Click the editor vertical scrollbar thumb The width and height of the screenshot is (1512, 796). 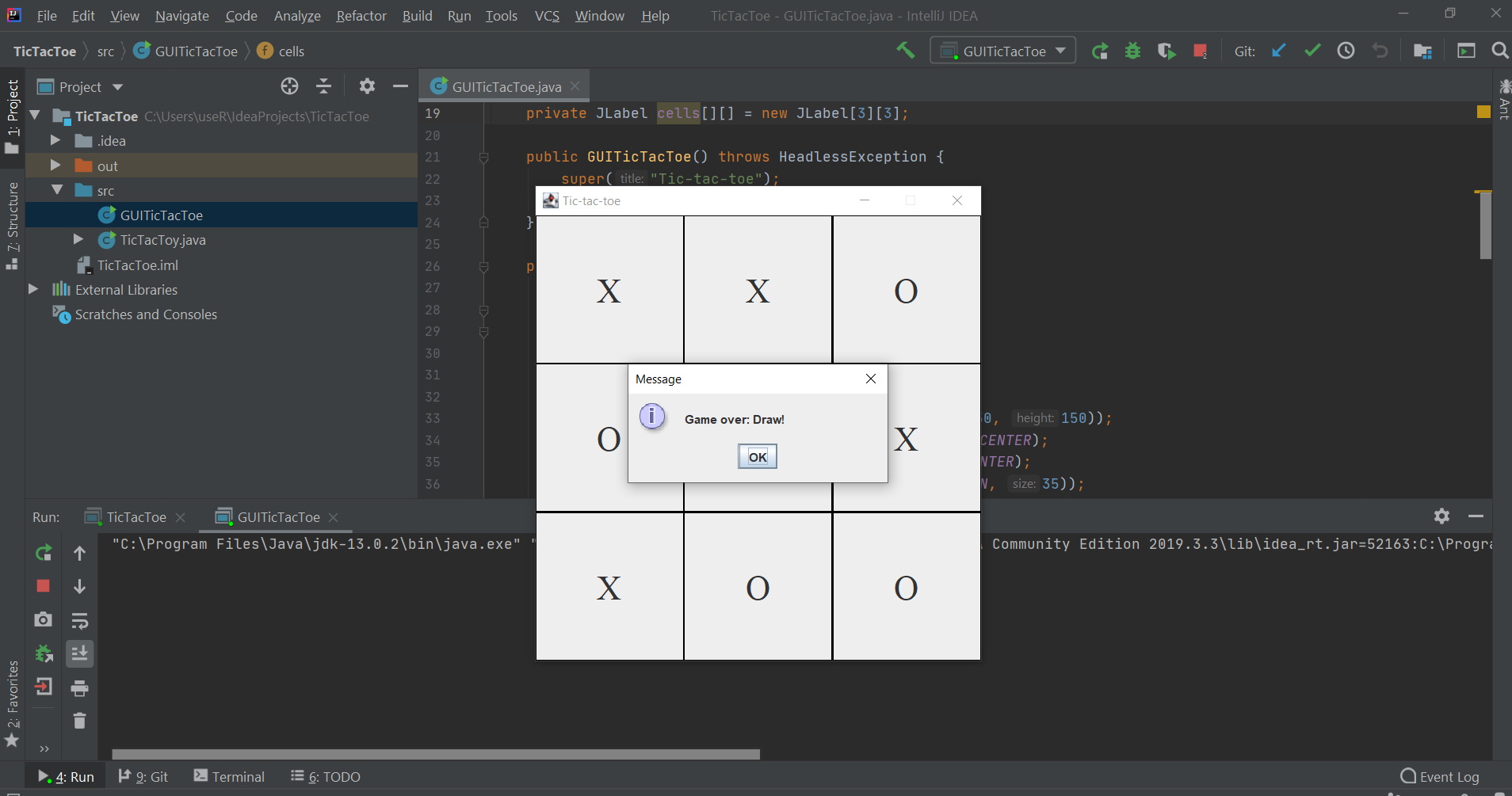1486,225
